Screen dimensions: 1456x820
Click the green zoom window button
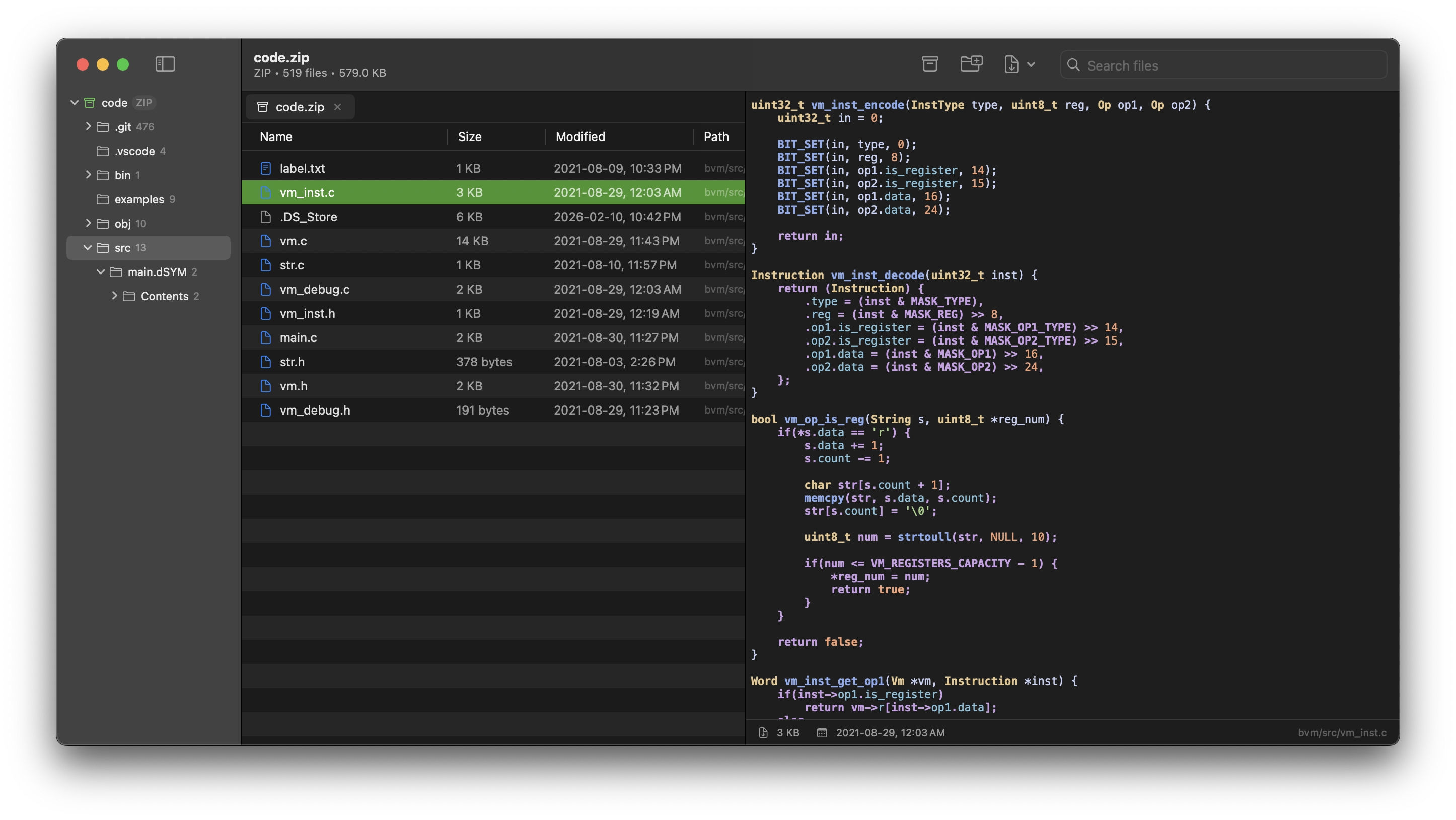tap(123, 64)
